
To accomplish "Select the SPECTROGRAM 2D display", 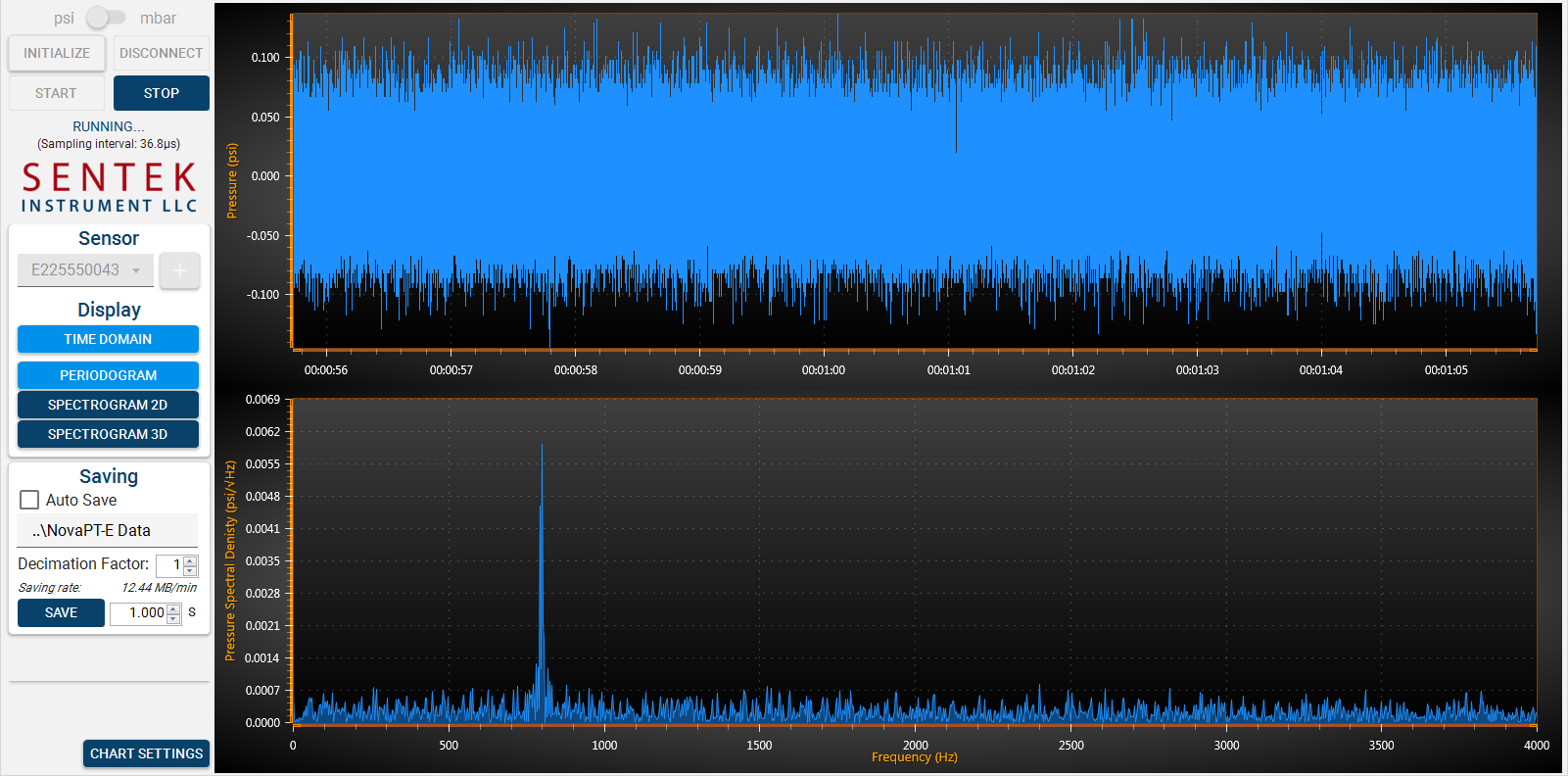I will click(108, 405).
